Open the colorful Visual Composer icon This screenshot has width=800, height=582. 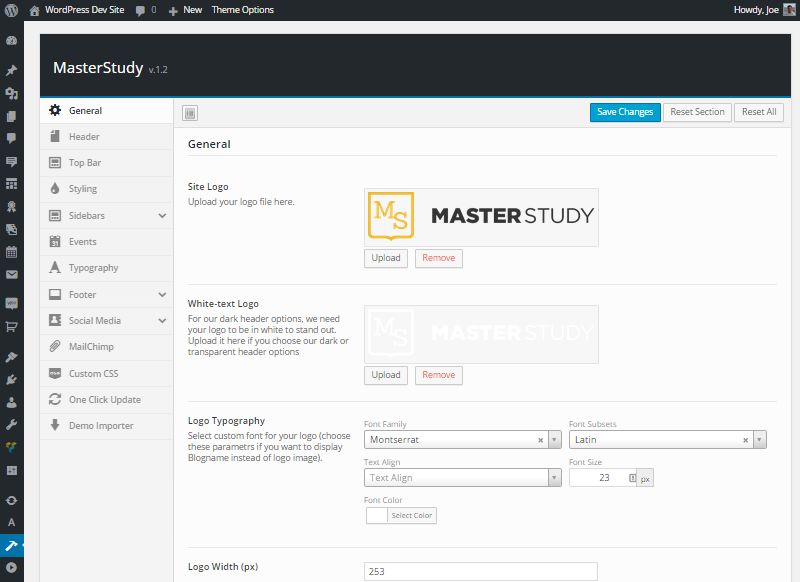(11, 447)
